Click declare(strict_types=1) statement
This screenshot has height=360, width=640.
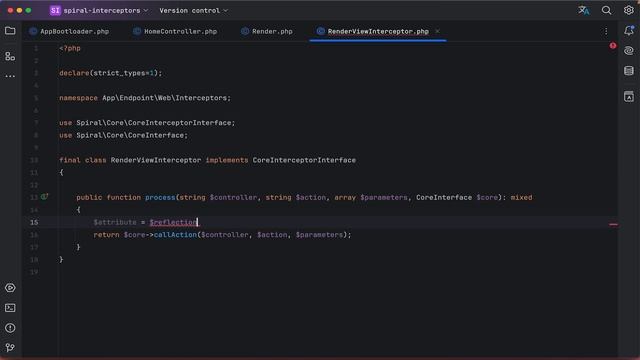[111, 73]
